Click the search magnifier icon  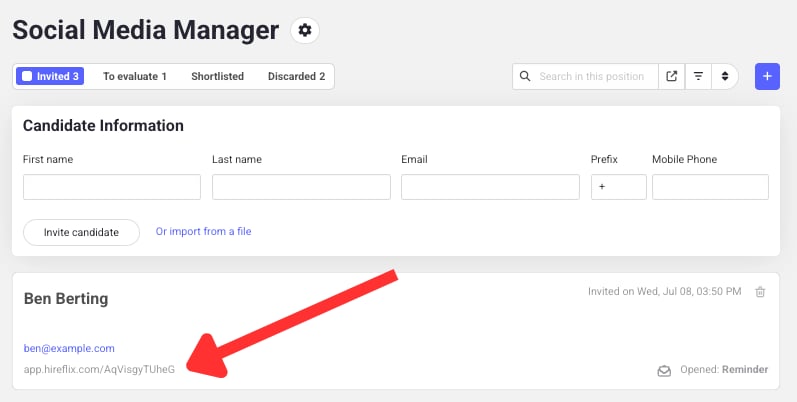pos(525,76)
